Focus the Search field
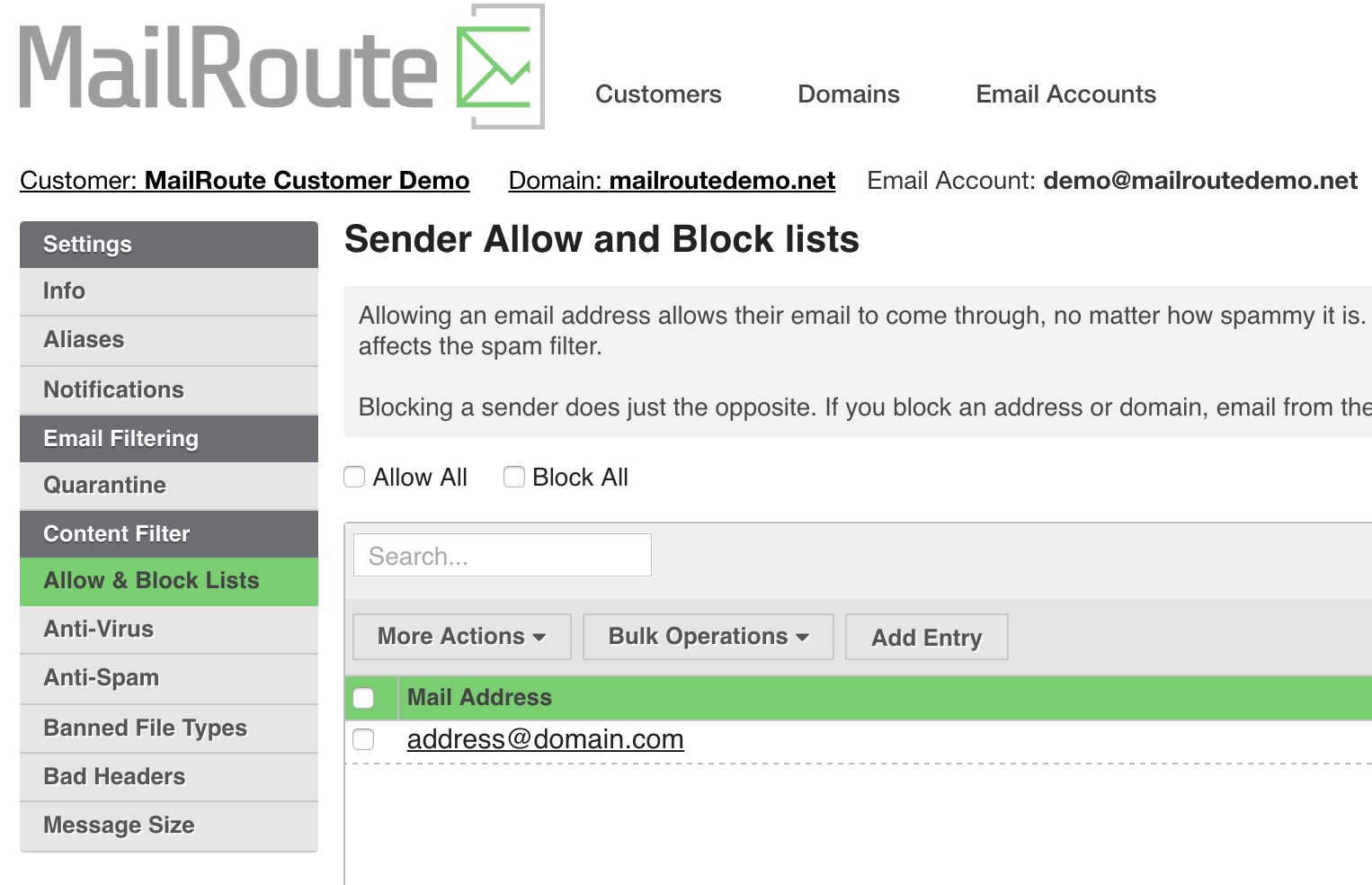Image resolution: width=1372 pixels, height=885 pixels. 503,555
